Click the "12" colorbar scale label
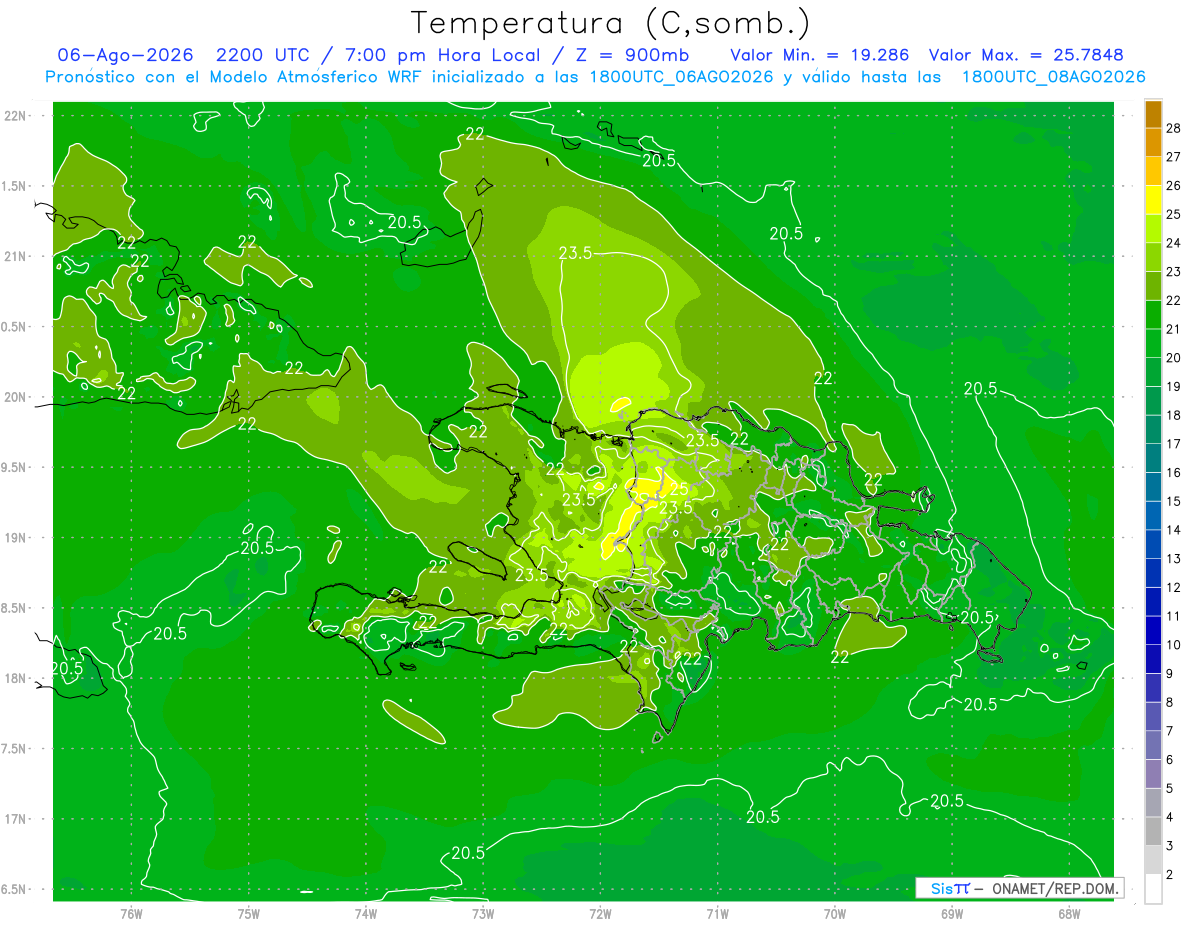This screenshot has width=1200, height=927. point(1174,587)
